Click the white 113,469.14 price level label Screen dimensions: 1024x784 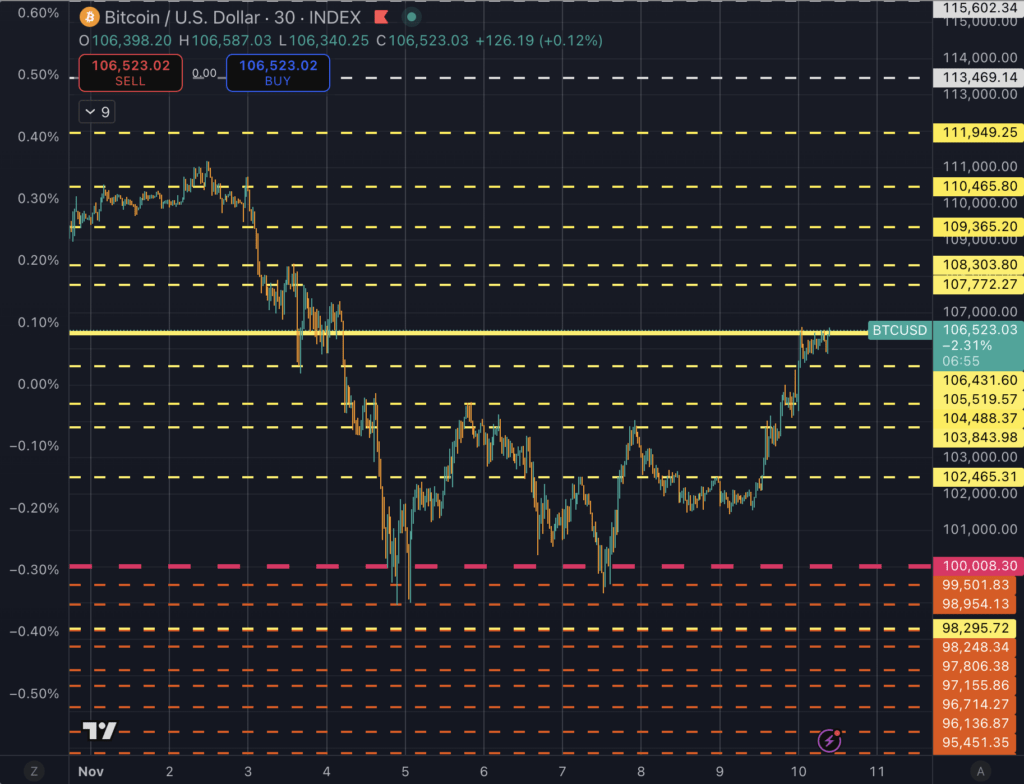977,77
